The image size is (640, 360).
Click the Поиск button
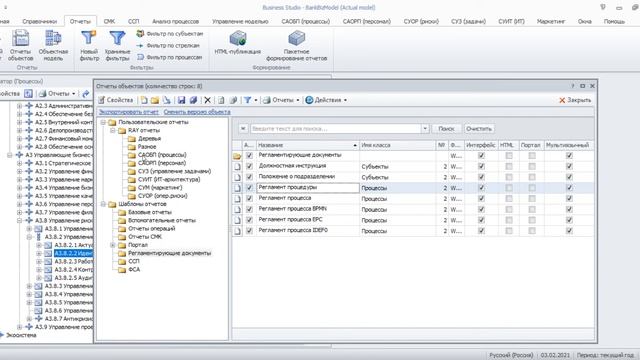coord(446,129)
